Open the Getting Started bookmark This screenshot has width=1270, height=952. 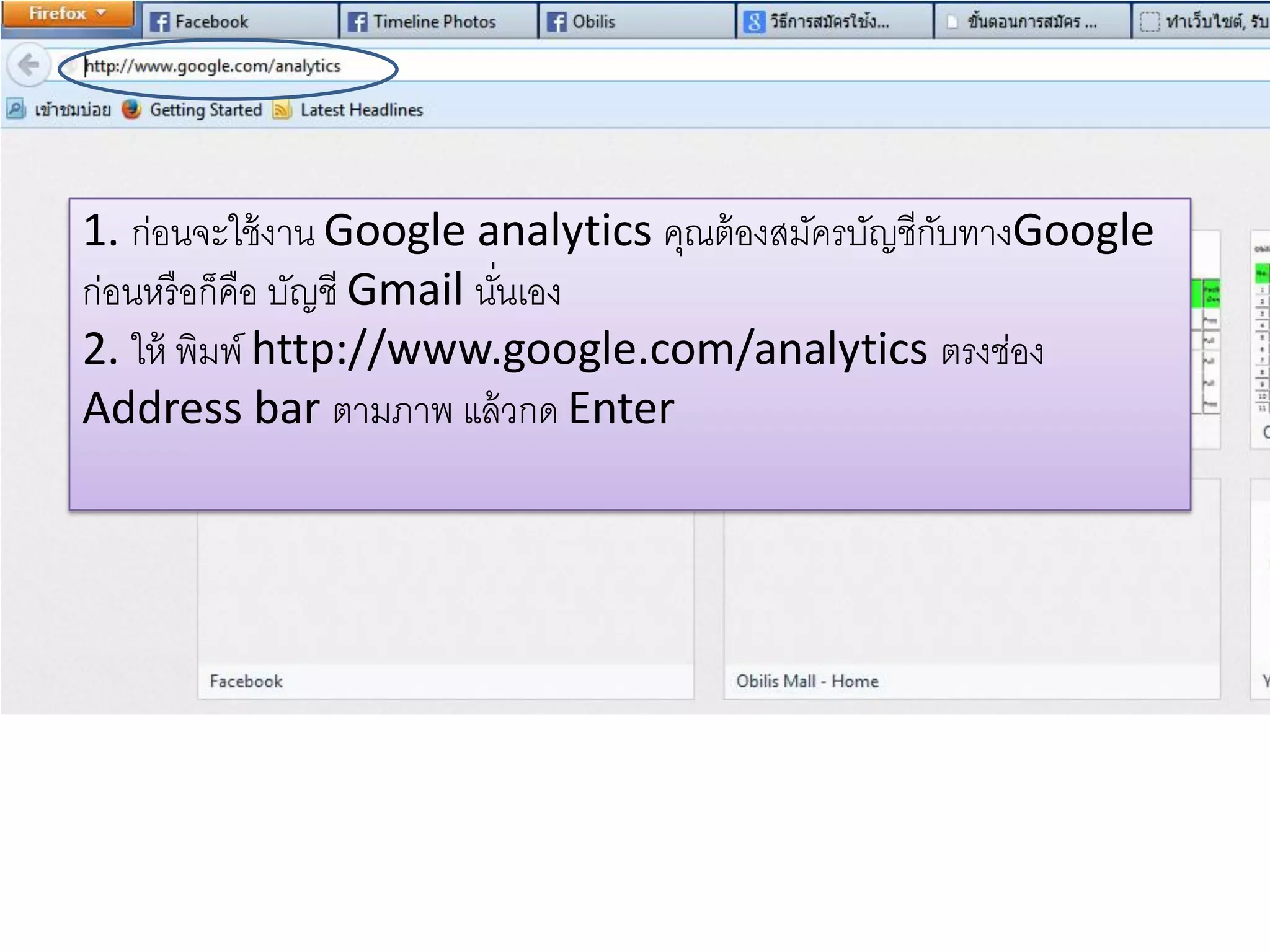(x=206, y=110)
